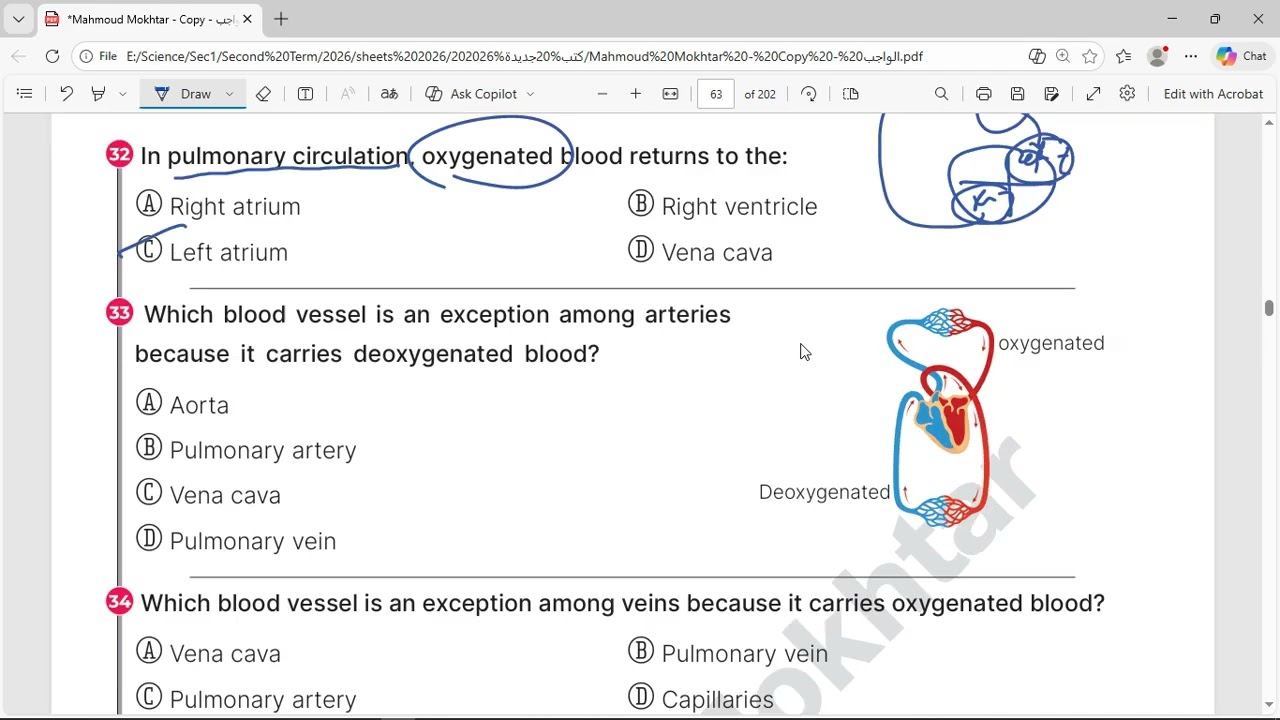Select option C Vena cava in question 33
1280x720 pixels.
point(208,495)
